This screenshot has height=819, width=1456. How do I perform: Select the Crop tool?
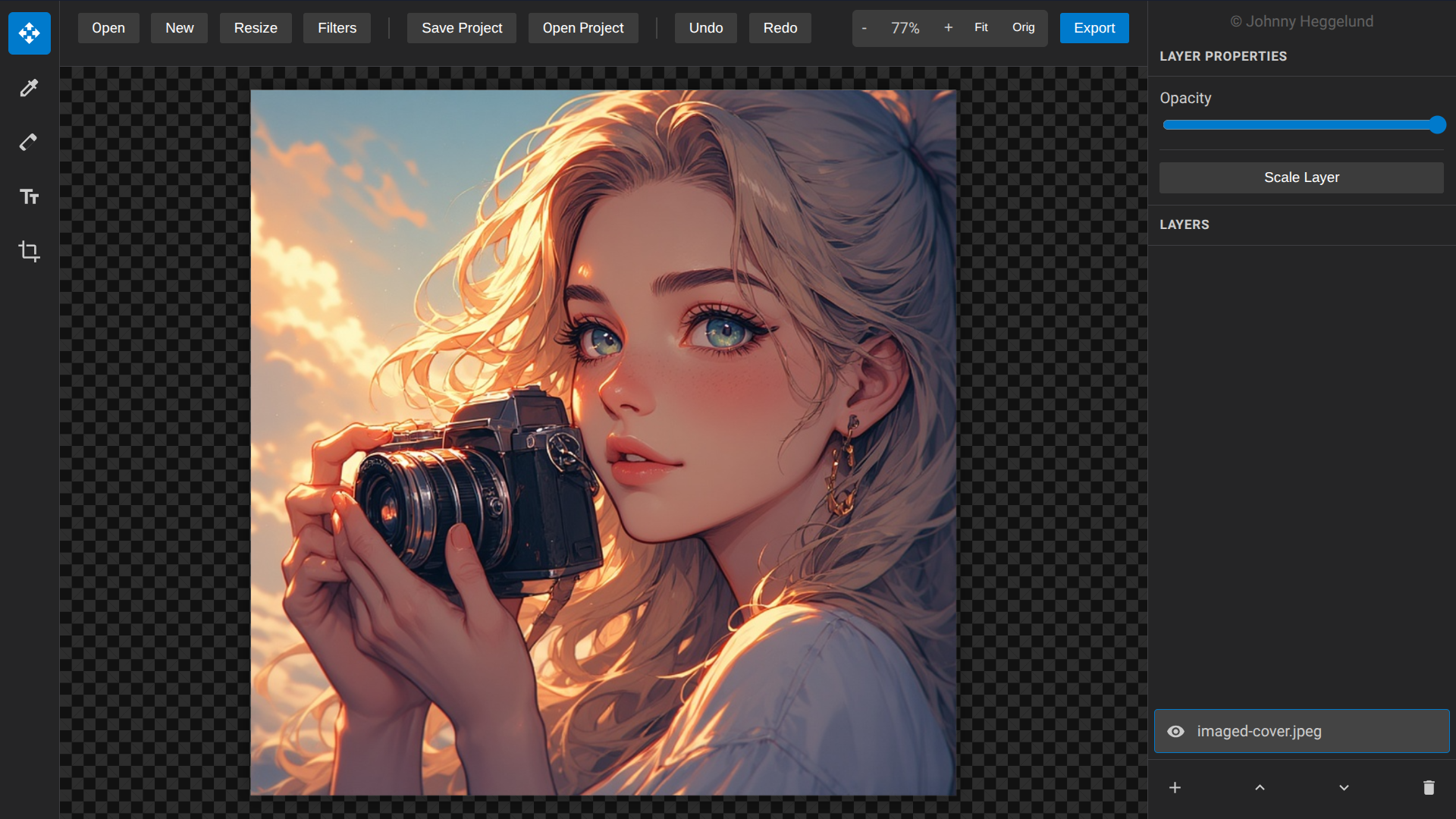click(29, 252)
